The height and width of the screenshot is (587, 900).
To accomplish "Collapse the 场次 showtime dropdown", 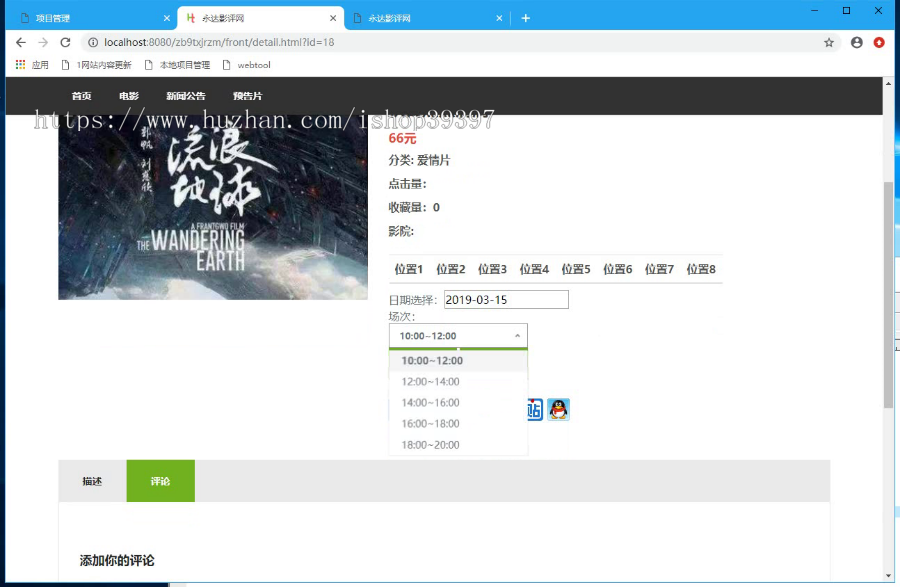I will point(458,336).
